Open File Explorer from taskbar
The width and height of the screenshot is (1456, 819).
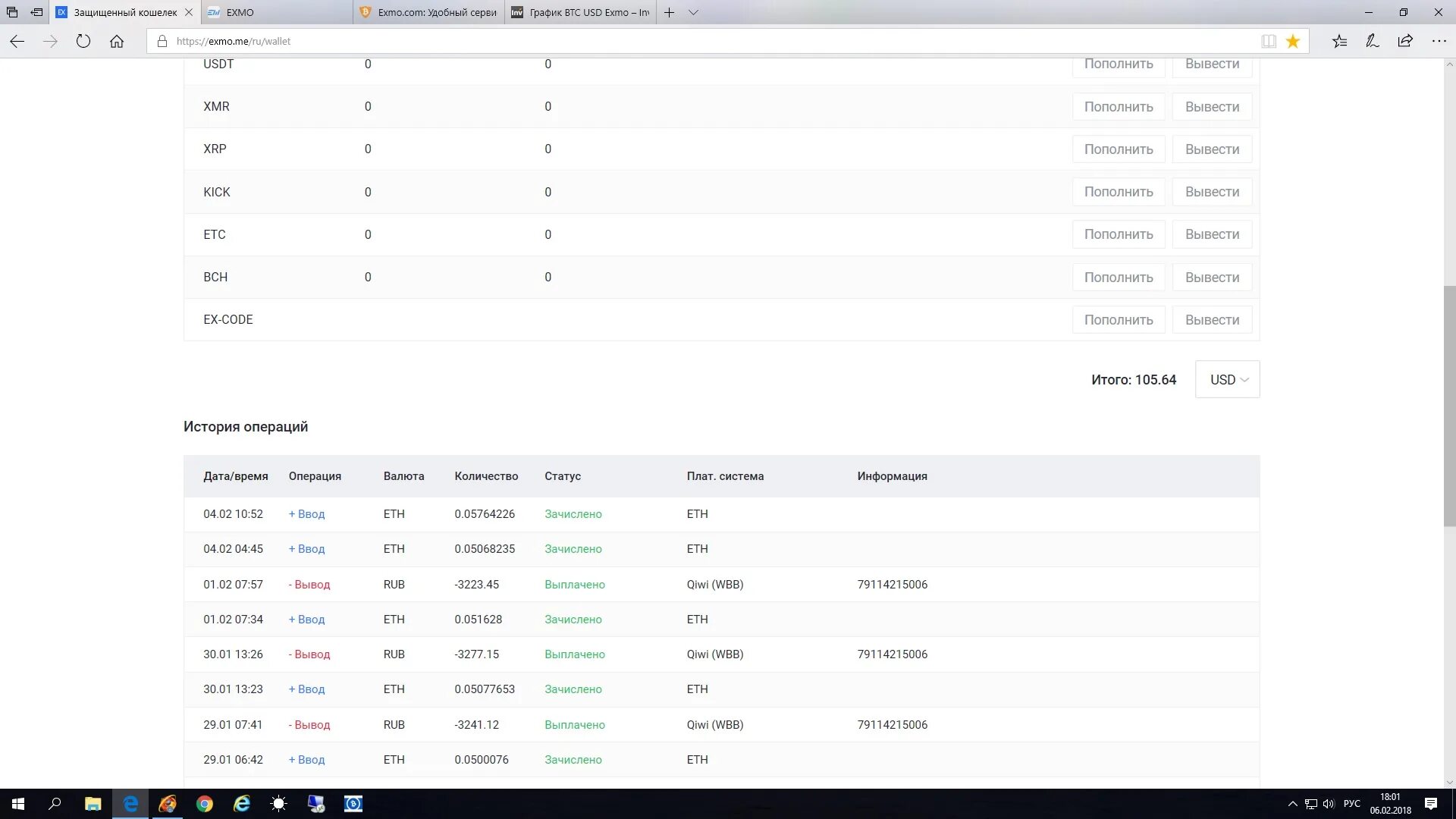pyautogui.click(x=93, y=804)
